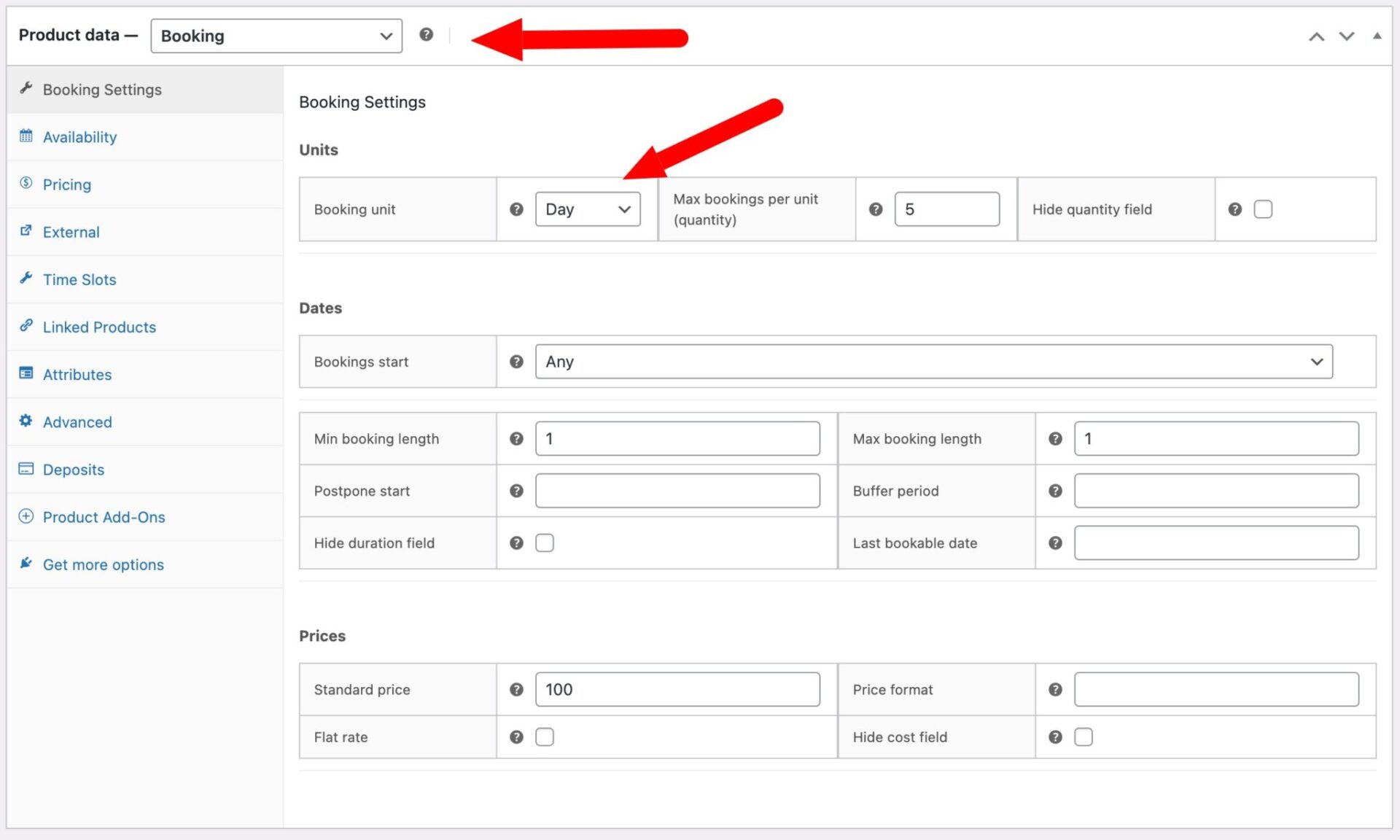Viewport: 1400px width, 840px height.
Task: Click the Booking Settings wrench icon
Action: click(26, 88)
